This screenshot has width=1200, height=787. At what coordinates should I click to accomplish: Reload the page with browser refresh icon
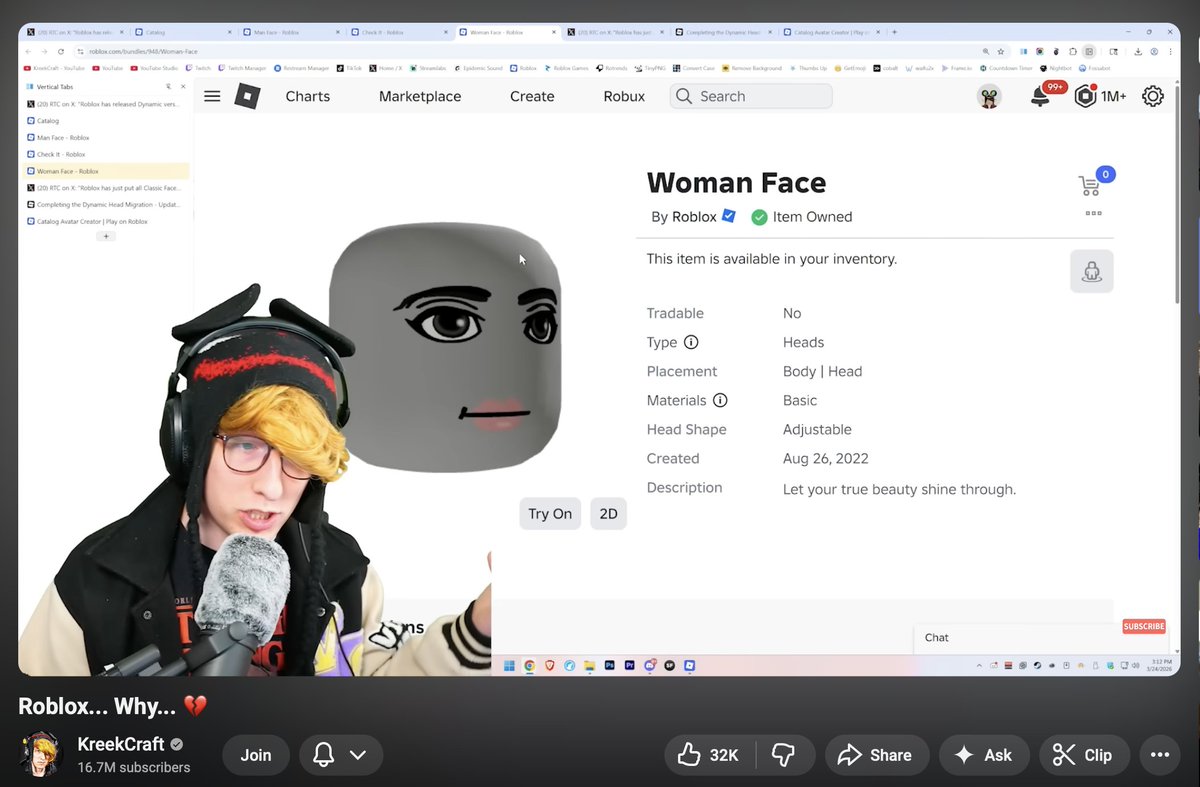coord(61,51)
